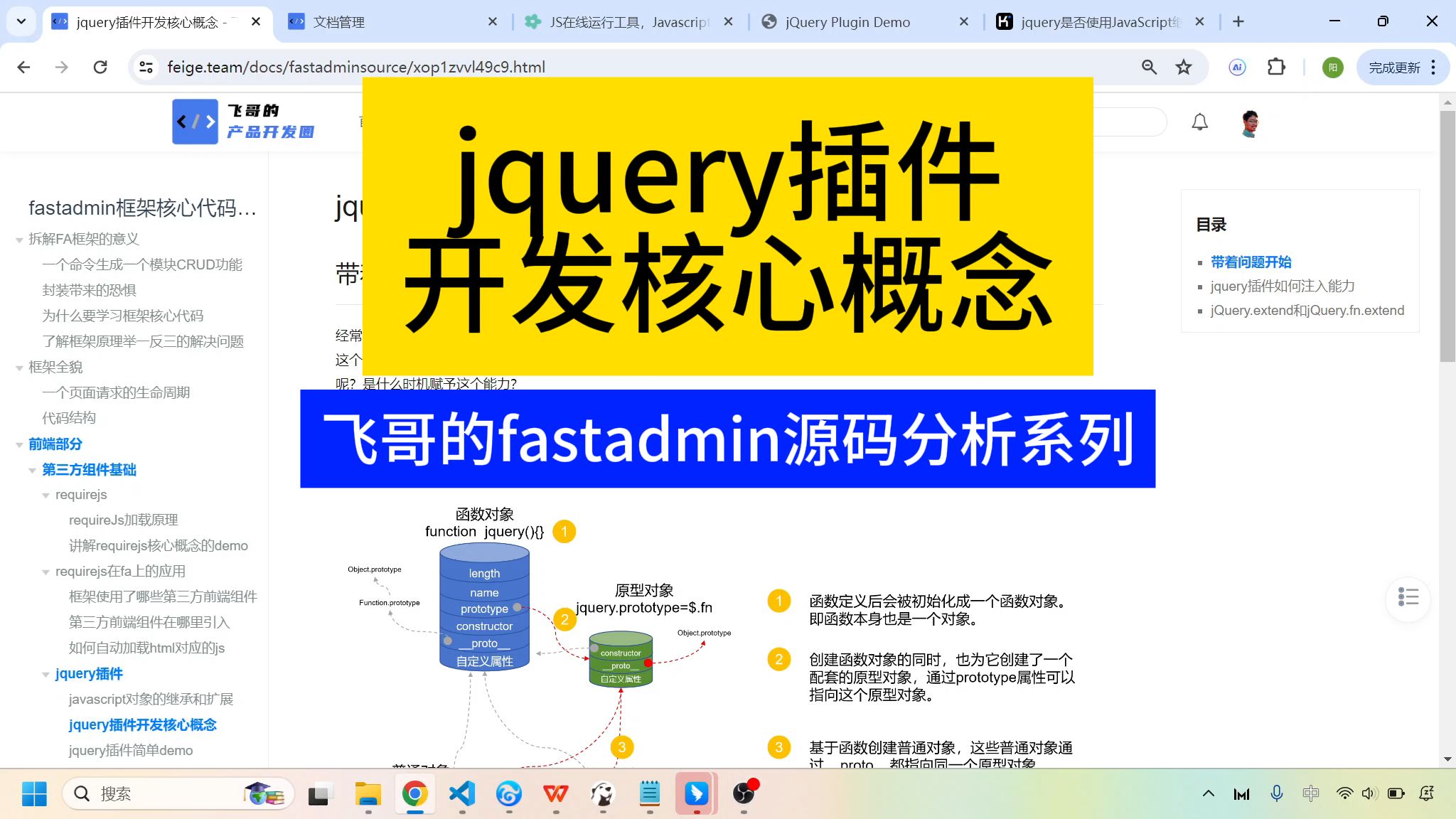Open the AI extension icon
Screen dimensions: 1456x819
click(1237, 67)
